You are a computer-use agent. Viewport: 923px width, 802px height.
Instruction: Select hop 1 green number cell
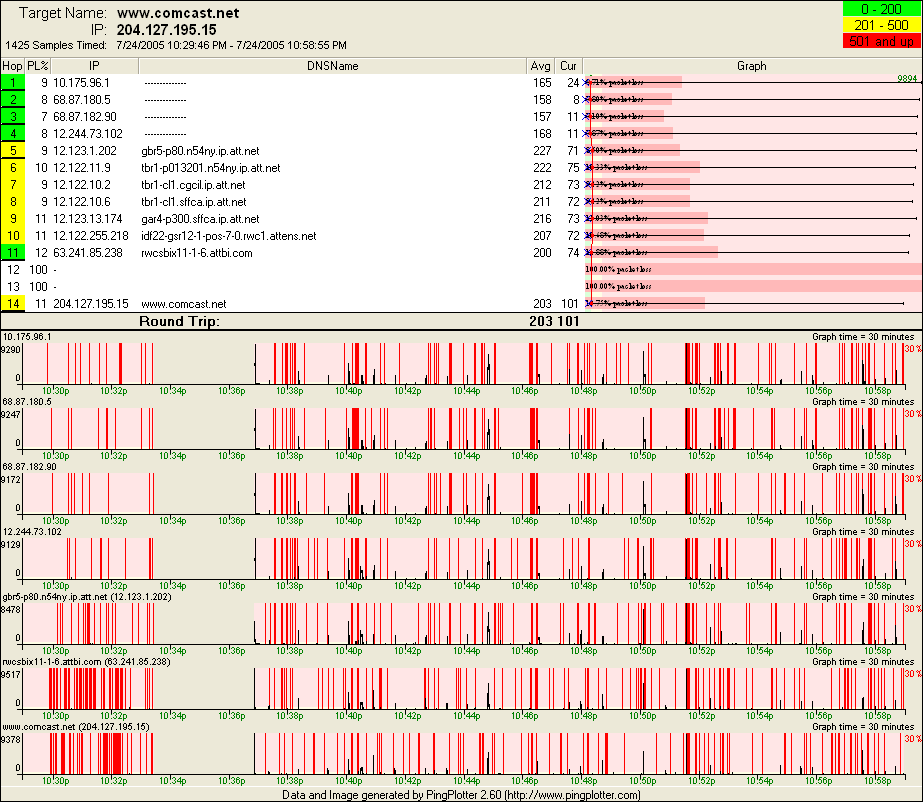pyautogui.click(x=13, y=83)
